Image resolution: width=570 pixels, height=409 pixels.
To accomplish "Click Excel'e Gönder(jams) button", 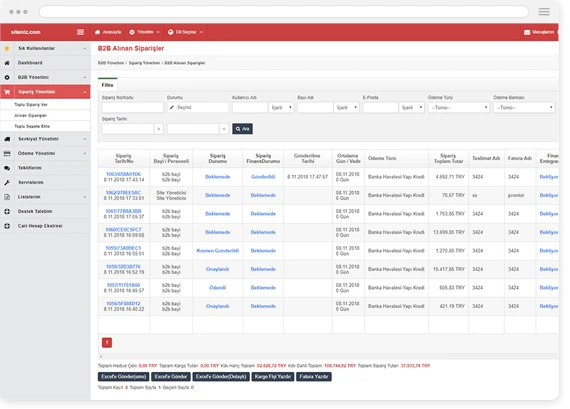I will pyautogui.click(x=124, y=377).
